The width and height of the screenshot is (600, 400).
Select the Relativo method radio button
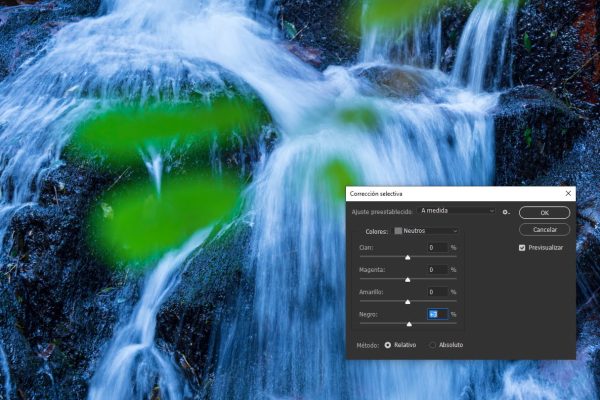coord(389,345)
